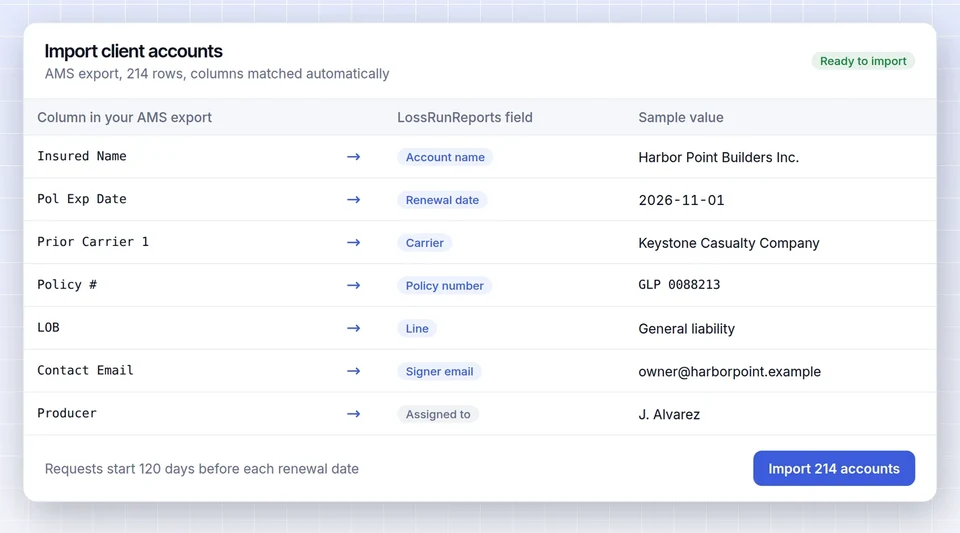
Task: Click the arrow beside Prior Carrier 1
Action: (353, 242)
